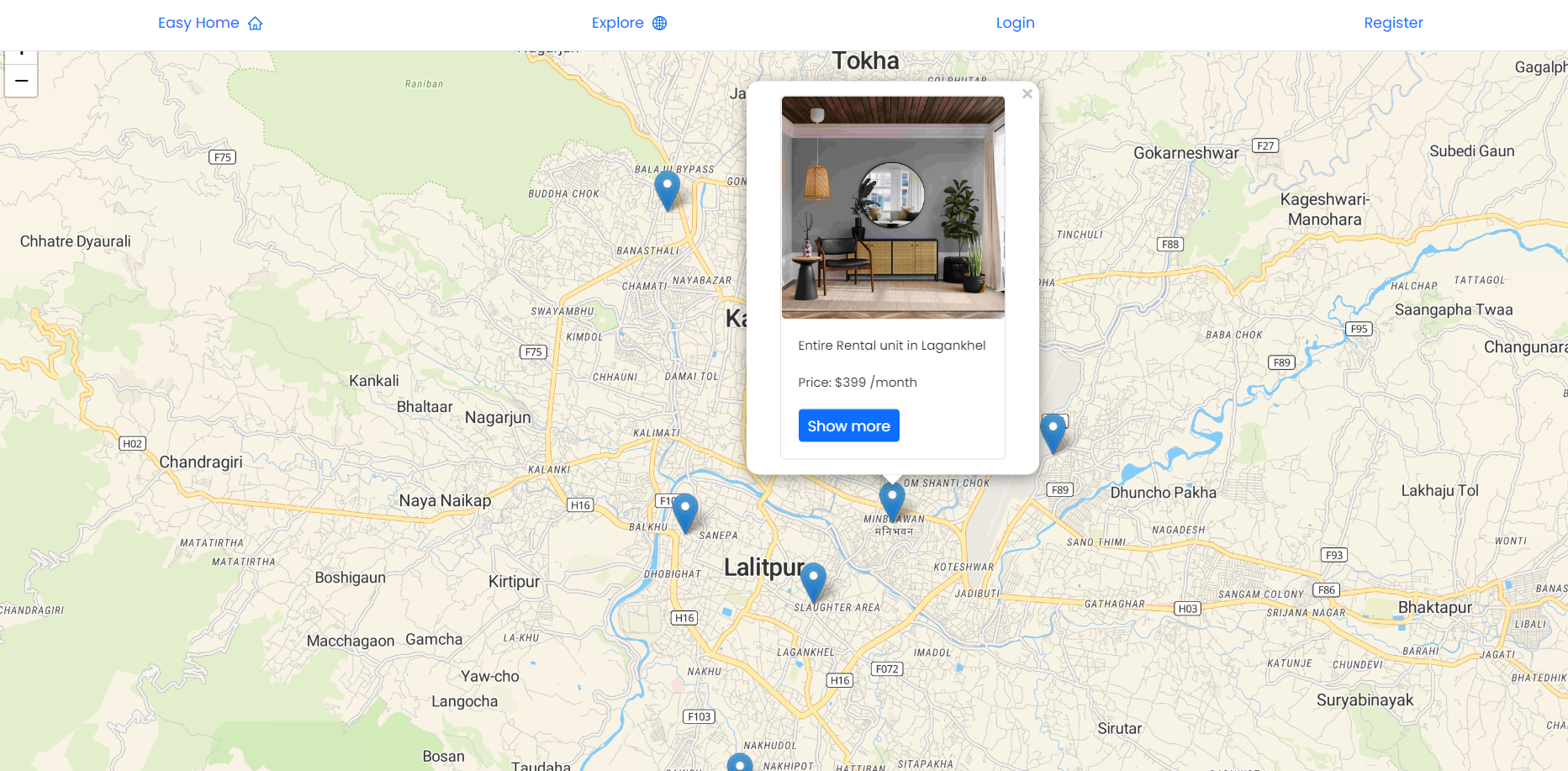The width and height of the screenshot is (1568, 771).
Task: Click the Lakhaju Tol map label
Action: click(1439, 491)
